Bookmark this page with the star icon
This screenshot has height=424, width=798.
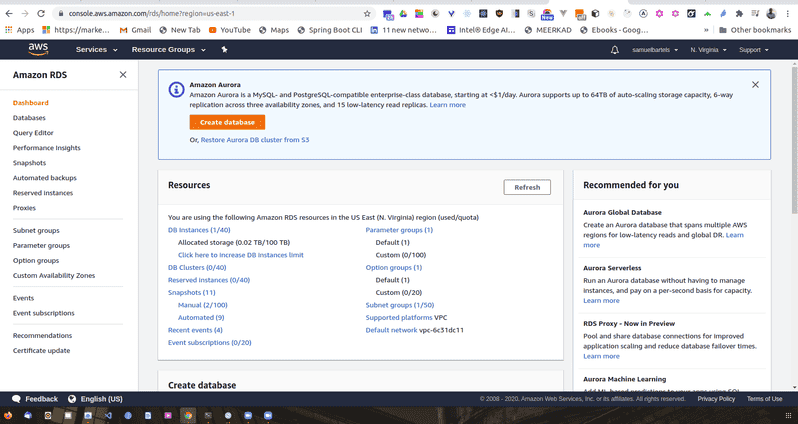[x=367, y=14]
